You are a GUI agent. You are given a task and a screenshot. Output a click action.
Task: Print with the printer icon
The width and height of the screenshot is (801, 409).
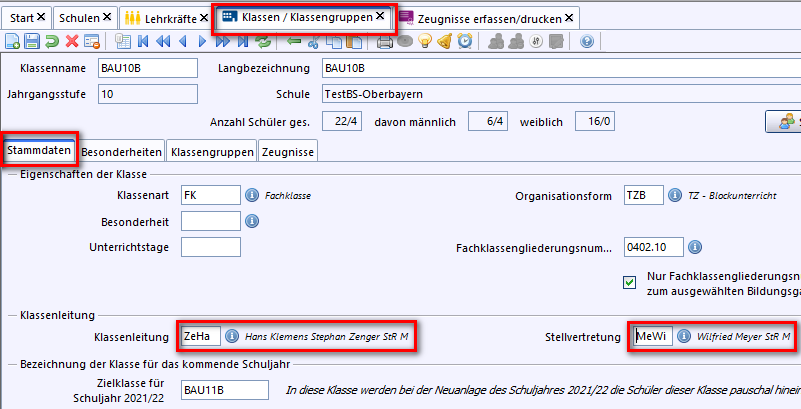tap(385, 41)
